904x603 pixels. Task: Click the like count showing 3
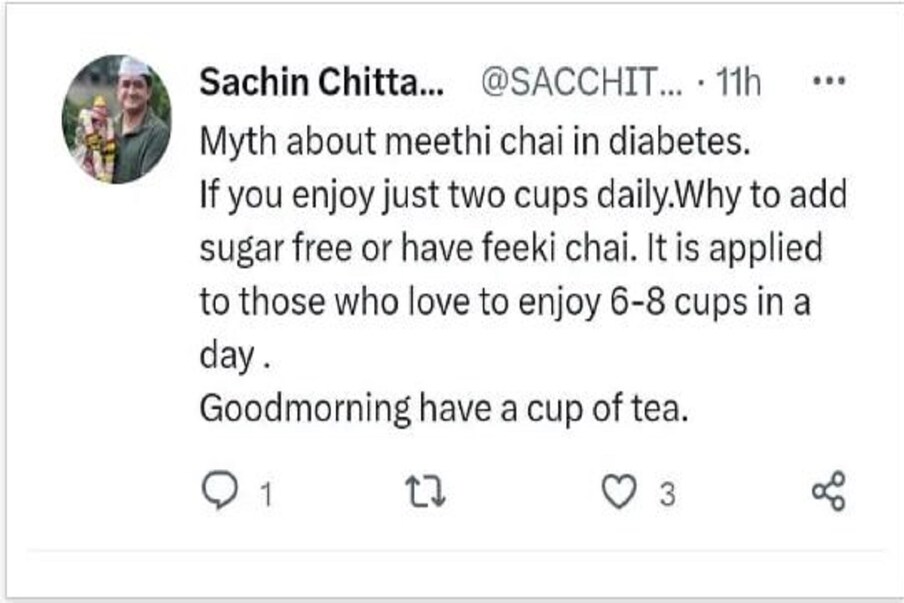click(x=667, y=494)
